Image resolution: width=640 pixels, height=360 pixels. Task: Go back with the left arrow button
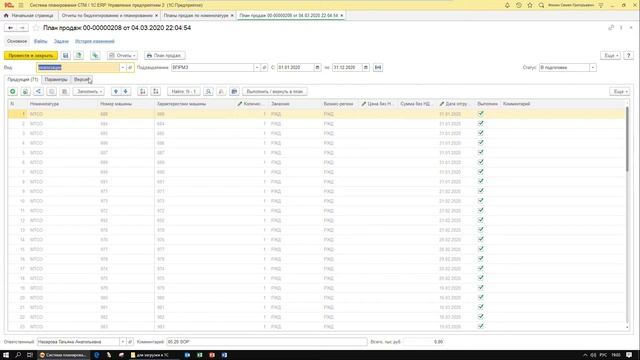[11, 28]
